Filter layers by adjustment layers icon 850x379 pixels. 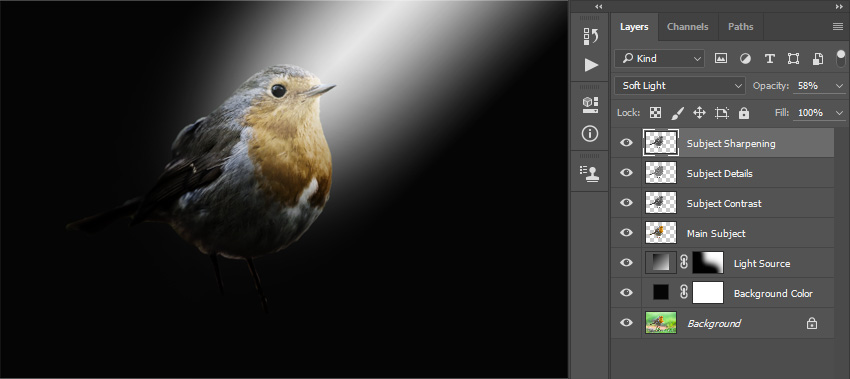745,59
